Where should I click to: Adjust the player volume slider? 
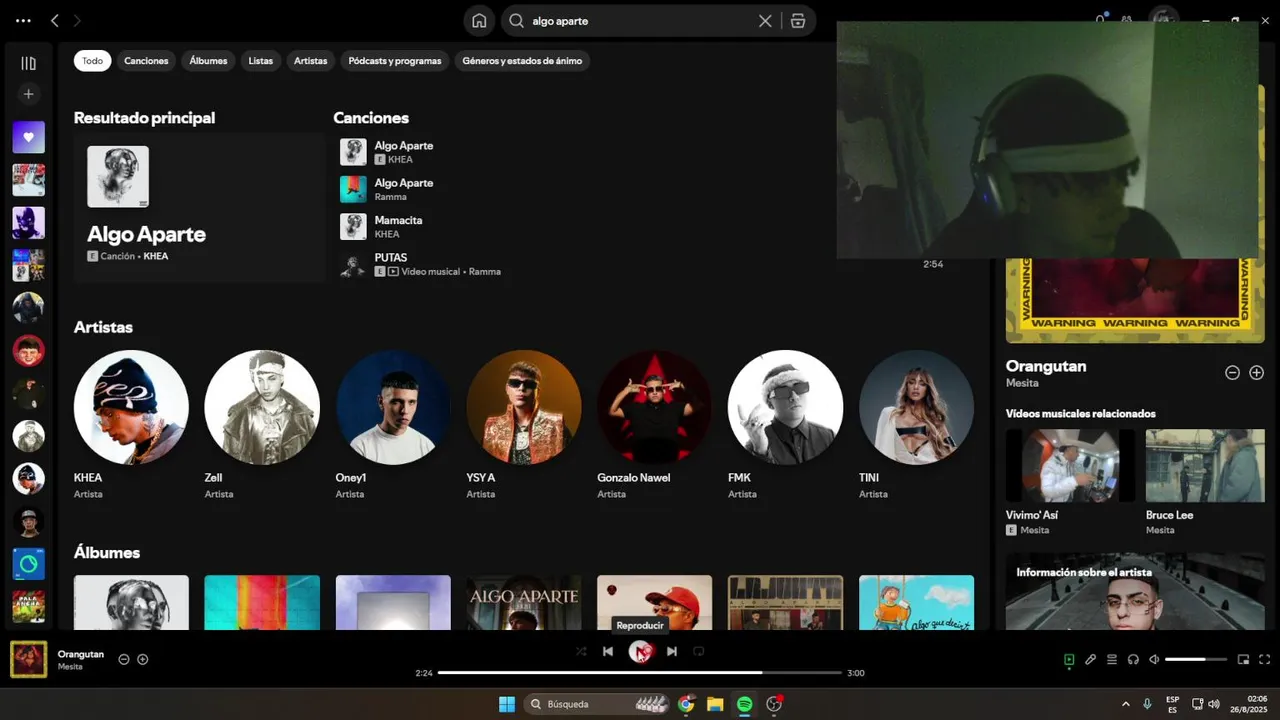pos(1196,660)
